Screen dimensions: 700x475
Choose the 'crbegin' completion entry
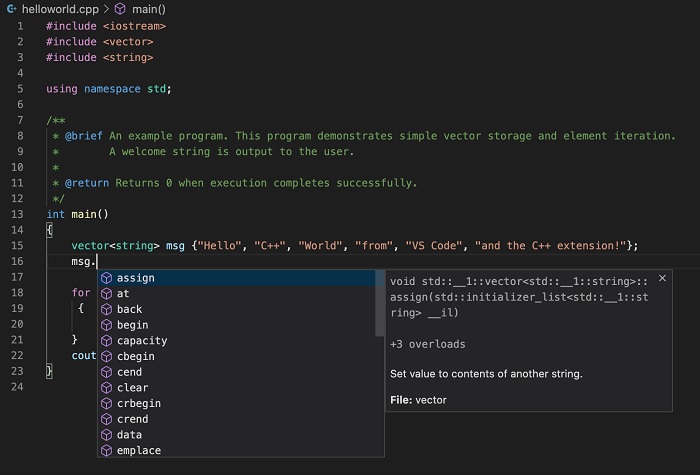pyautogui.click(x=139, y=404)
